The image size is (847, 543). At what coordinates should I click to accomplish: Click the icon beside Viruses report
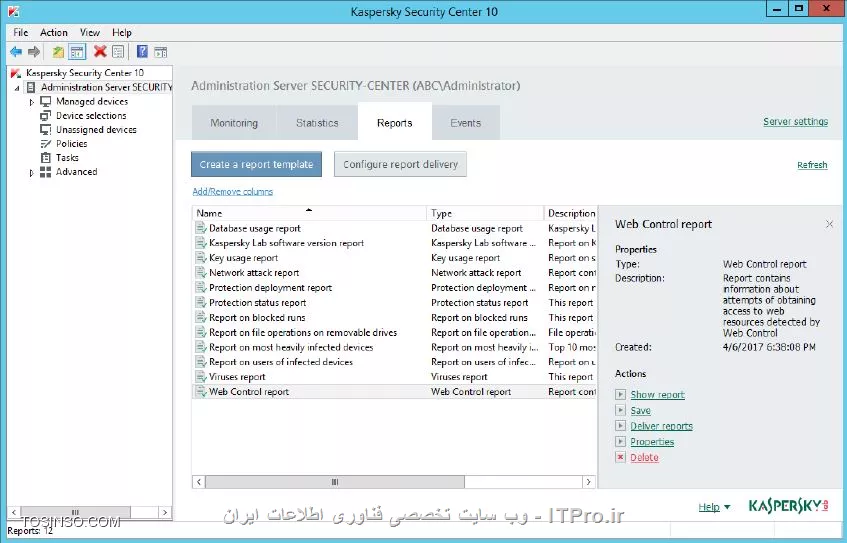pos(201,377)
